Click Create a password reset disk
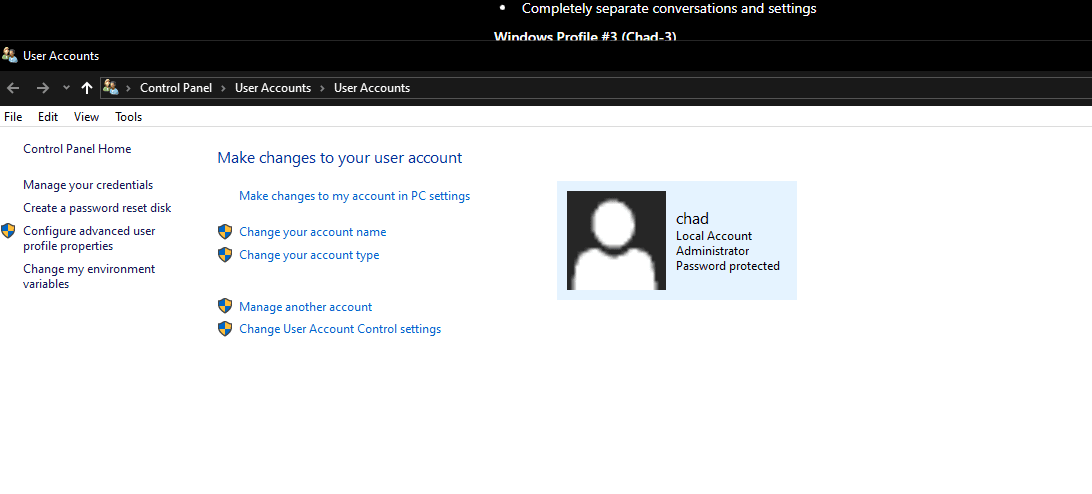1092x494 pixels. point(97,208)
